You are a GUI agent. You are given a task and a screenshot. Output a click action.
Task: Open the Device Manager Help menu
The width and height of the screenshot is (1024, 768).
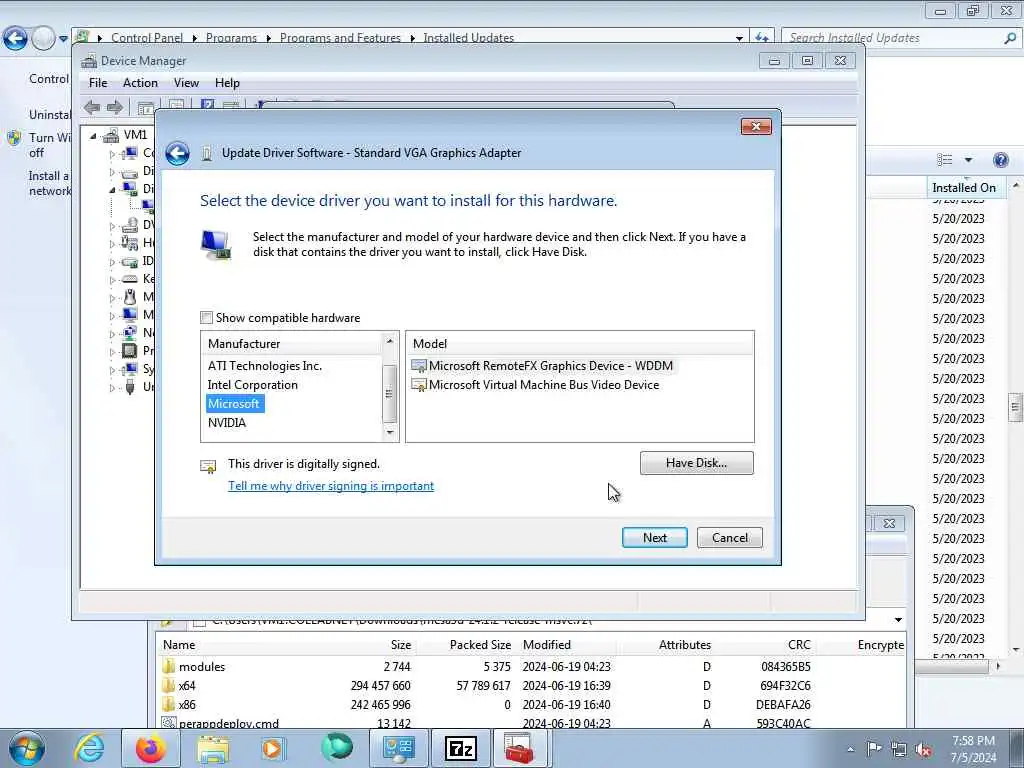(x=227, y=83)
